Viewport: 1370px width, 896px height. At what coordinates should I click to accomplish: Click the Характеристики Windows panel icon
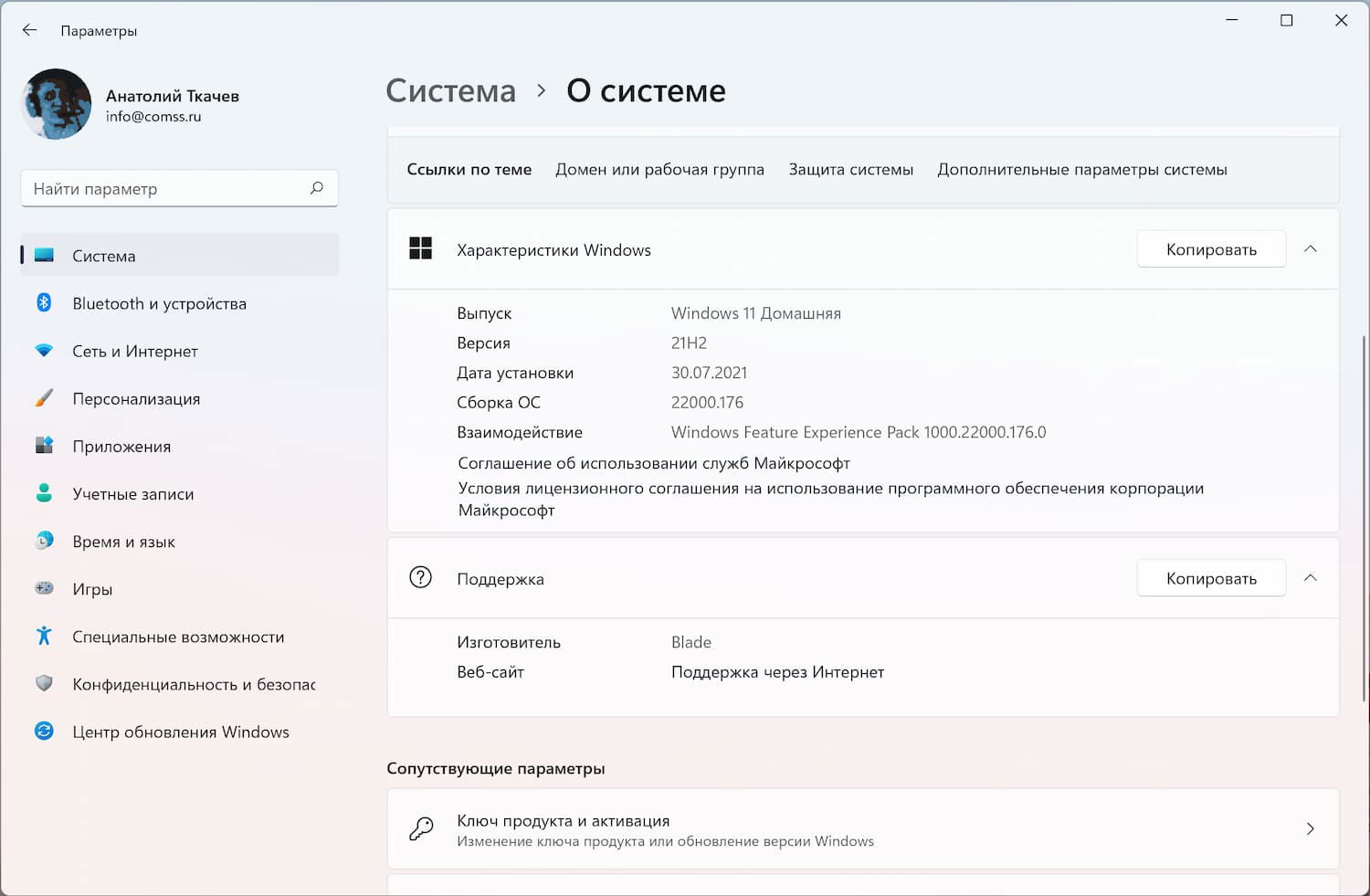pos(420,248)
